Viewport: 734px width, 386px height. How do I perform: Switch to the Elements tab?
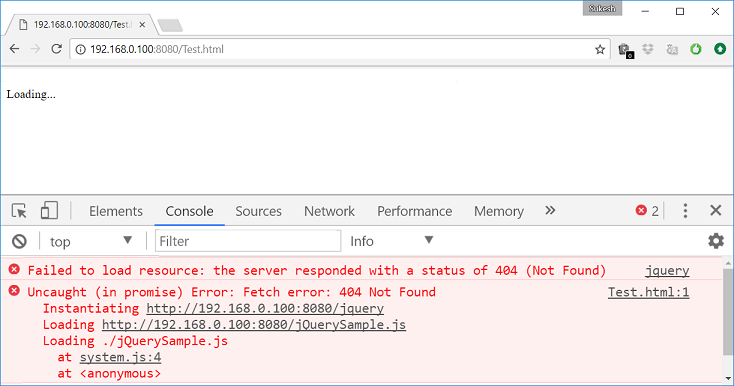[x=116, y=211]
